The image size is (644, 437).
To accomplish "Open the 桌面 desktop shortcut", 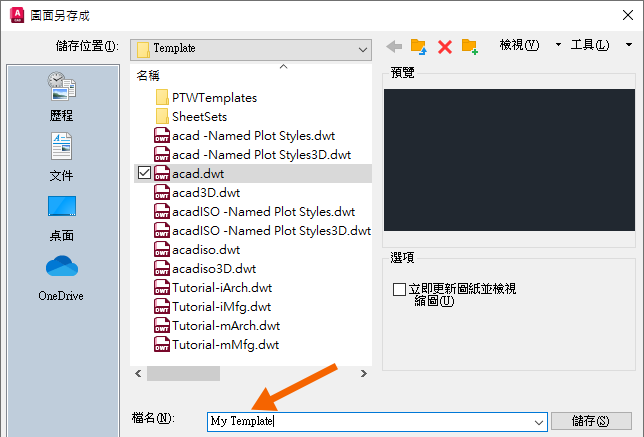I will 62,219.
